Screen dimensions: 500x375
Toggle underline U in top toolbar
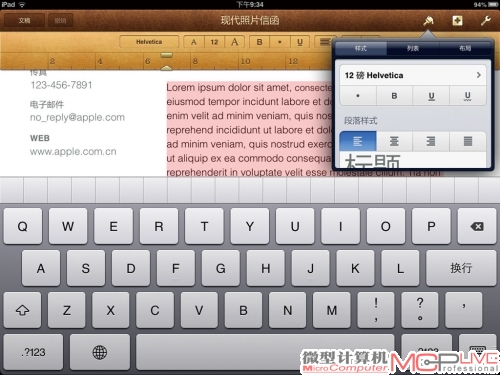tap(300, 42)
